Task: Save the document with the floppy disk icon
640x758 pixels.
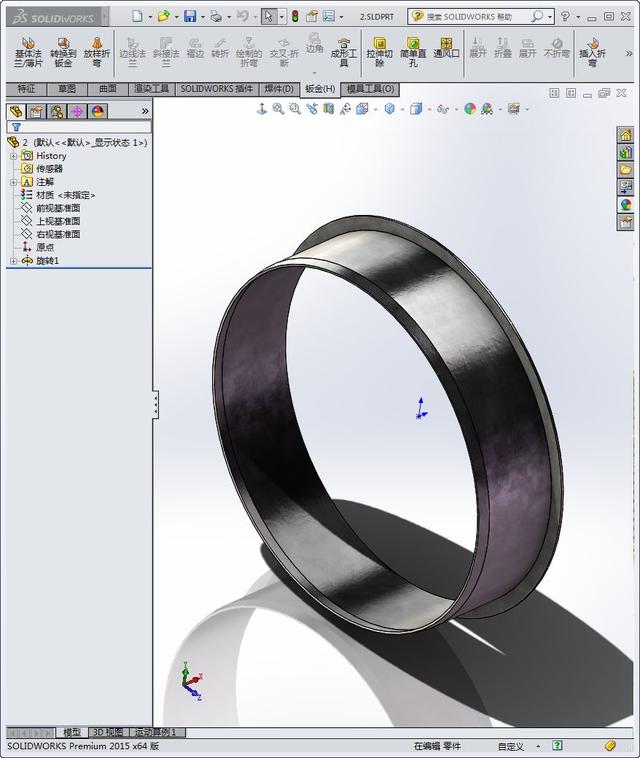Action: point(190,16)
